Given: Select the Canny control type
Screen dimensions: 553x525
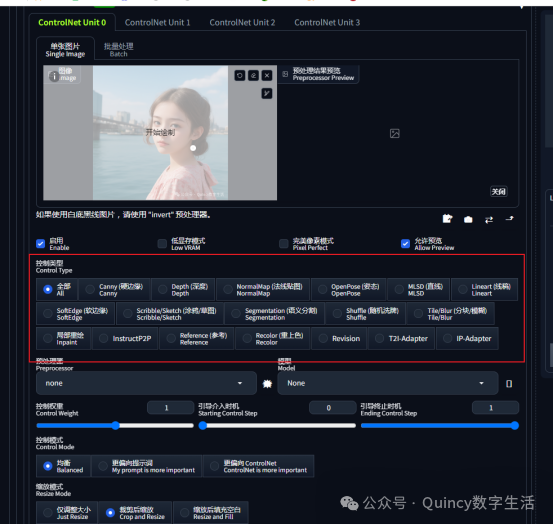Looking at the screenshot, I should point(115,289).
